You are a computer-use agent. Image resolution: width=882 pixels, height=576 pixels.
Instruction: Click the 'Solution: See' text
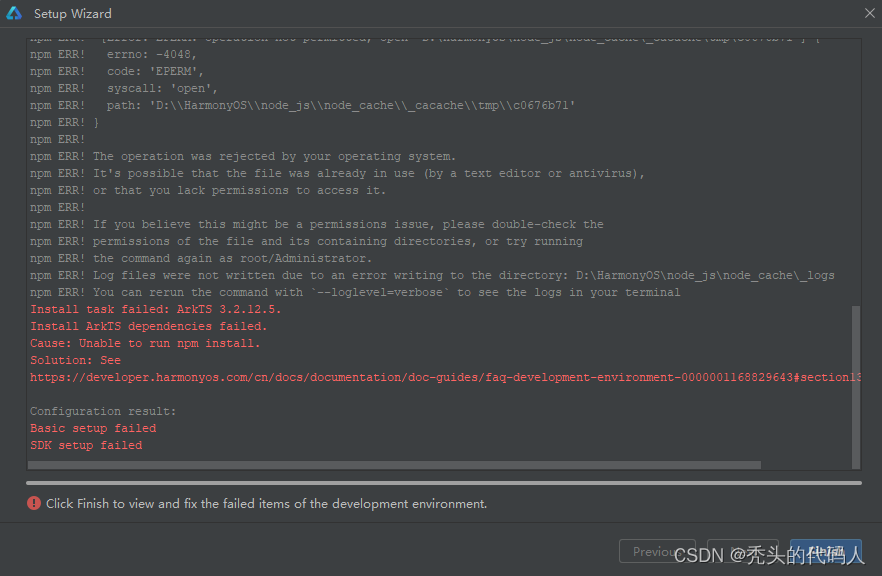click(75, 360)
